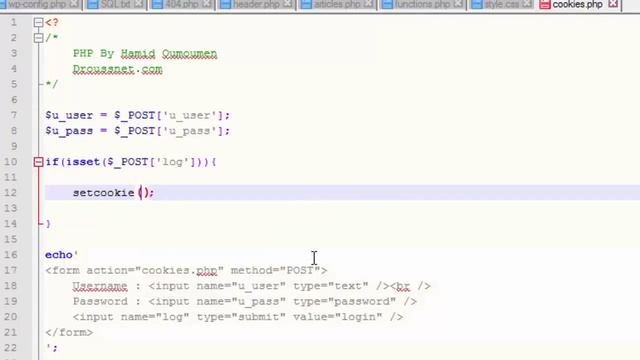
Task: Close the 404.php tab
Action: point(207,4)
